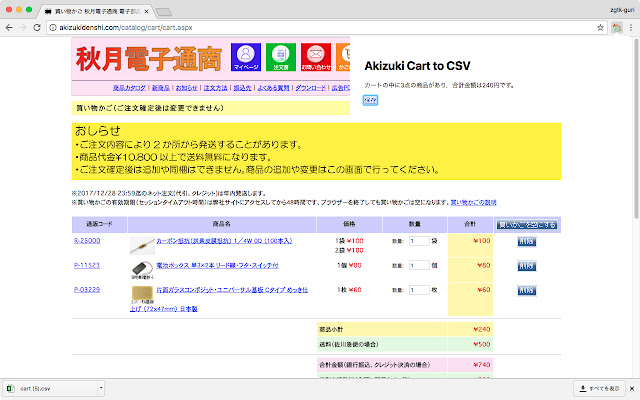Delete the P-03229 universal board row
The width and height of the screenshot is (640, 400).
tap(527, 290)
